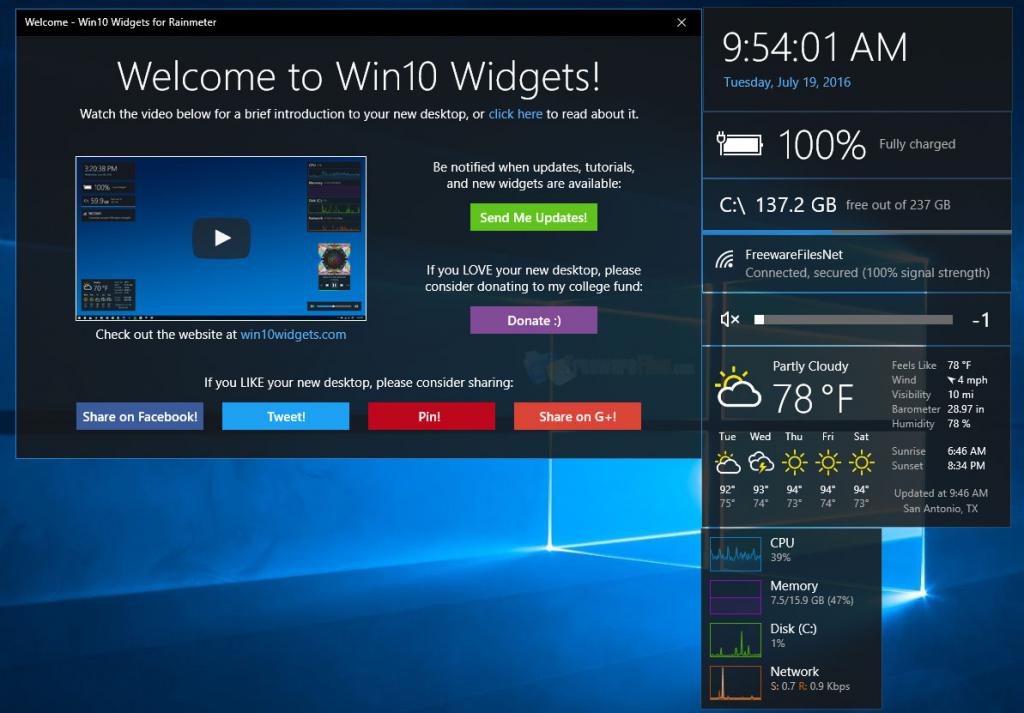Click the clock time 9:54:01 AM

point(814,48)
